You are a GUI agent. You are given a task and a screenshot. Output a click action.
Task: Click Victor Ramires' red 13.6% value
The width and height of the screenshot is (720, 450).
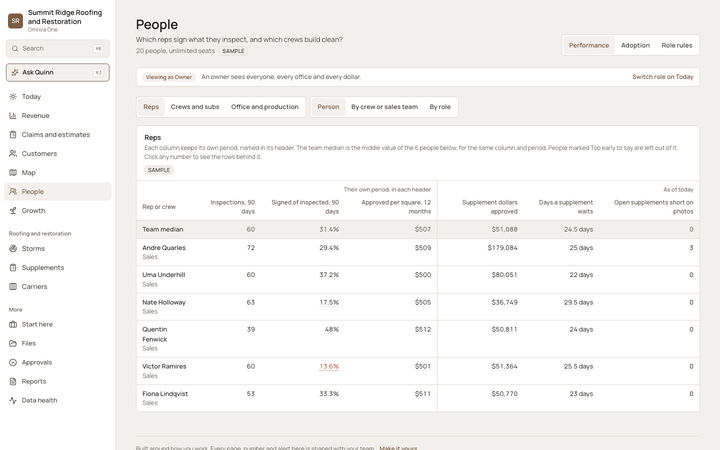329,366
